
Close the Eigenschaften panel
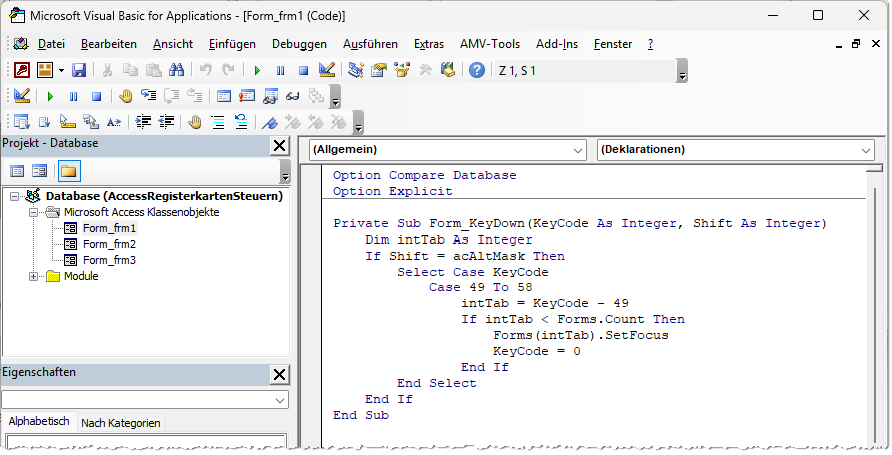pos(280,374)
